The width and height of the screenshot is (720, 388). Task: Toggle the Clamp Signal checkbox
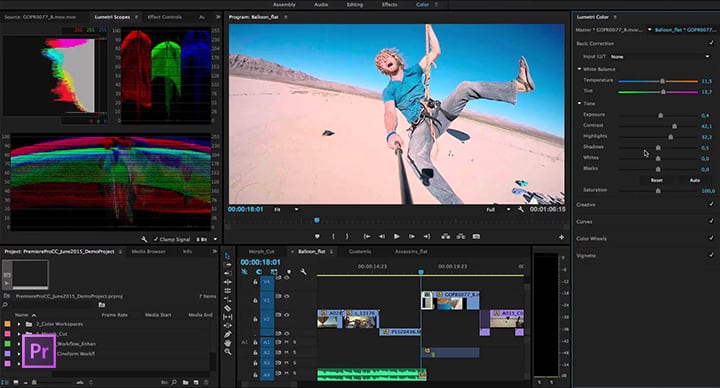[x=156, y=239]
